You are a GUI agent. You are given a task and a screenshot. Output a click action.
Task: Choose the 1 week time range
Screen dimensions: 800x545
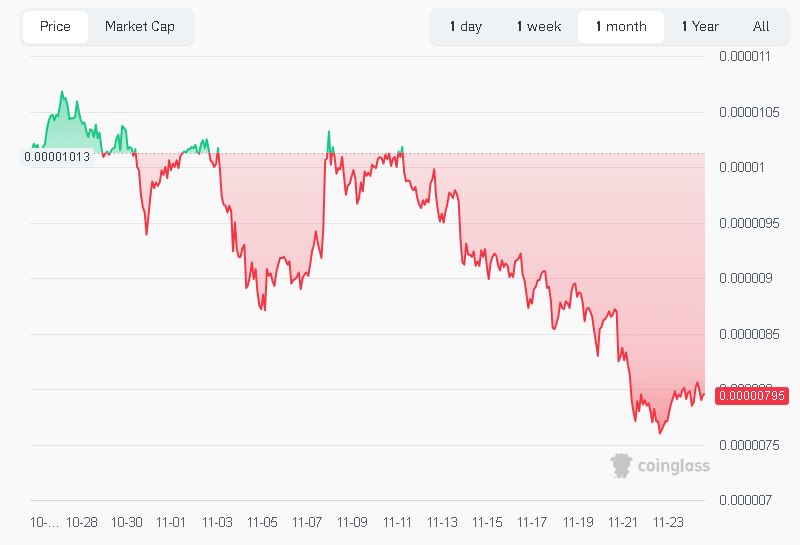(x=539, y=27)
